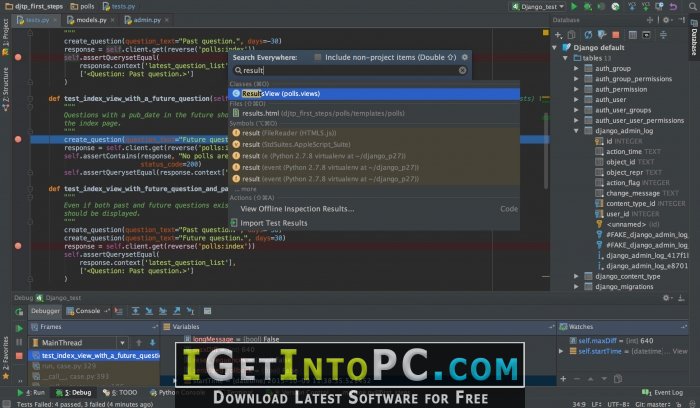Click Show Execution Point icon in debugger
This screenshot has width=700, height=408.
click(x=118, y=311)
